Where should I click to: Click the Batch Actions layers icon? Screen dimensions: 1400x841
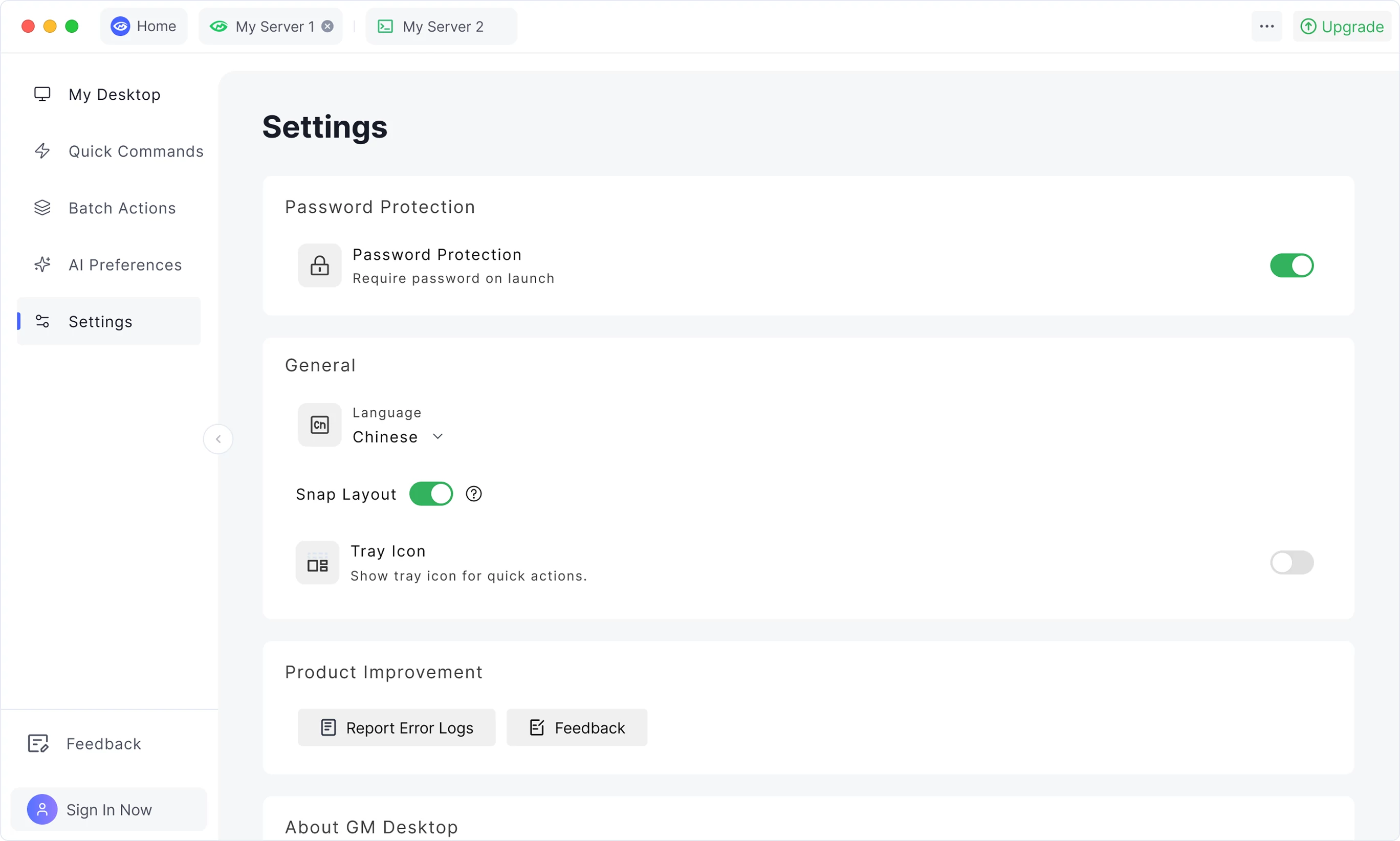[x=42, y=207]
